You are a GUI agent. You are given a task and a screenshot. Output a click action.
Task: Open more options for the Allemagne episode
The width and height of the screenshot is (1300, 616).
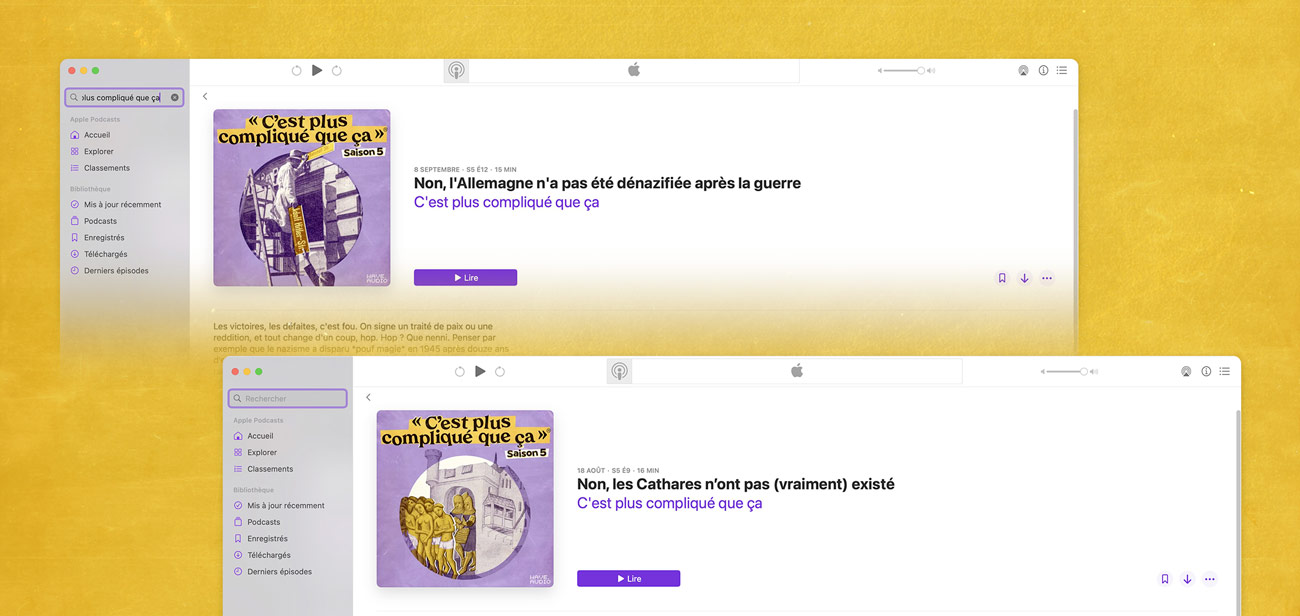pyautogui.click(x=1047, y=278)
